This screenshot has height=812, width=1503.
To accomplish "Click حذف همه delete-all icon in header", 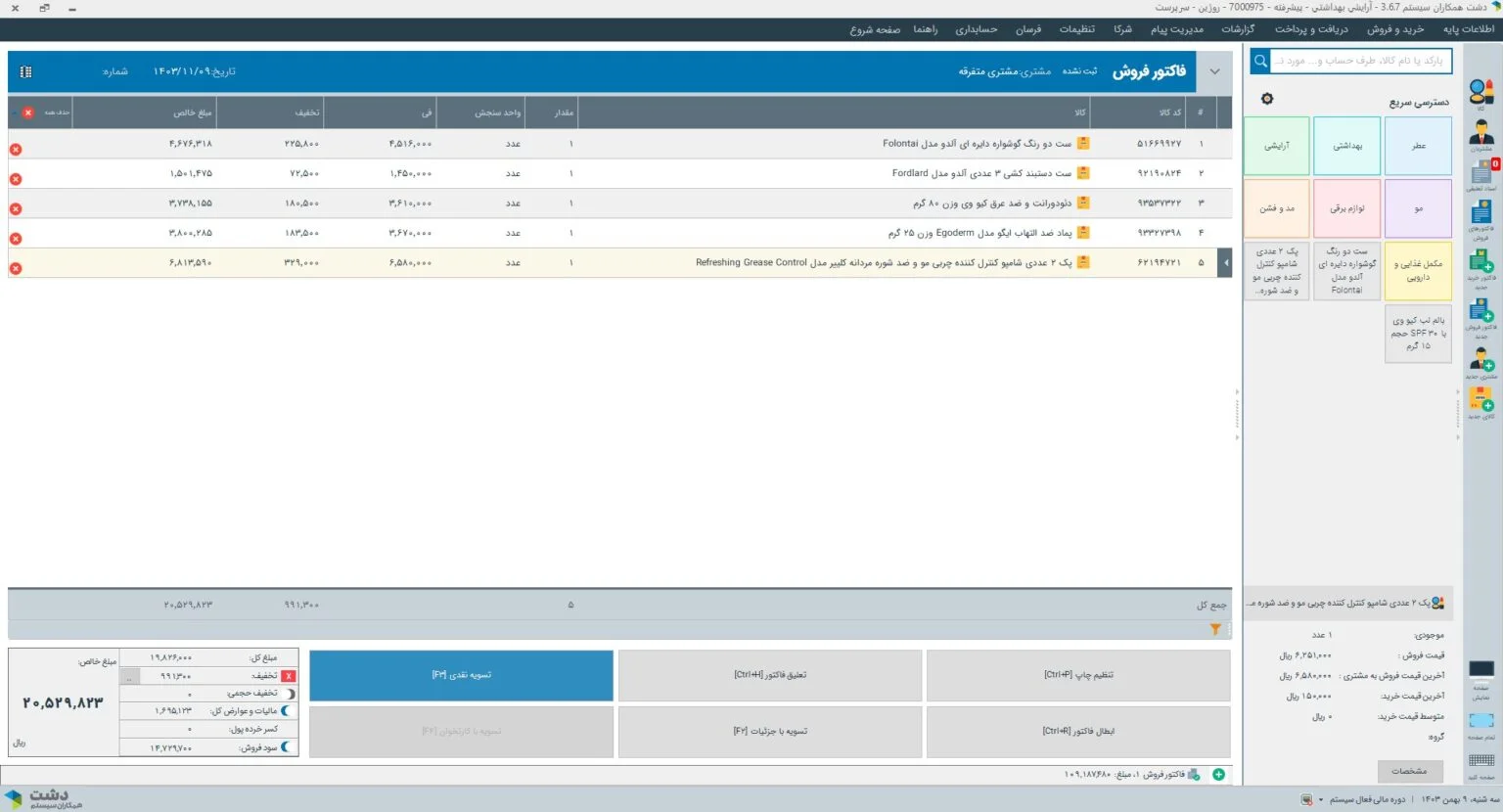I will 28,113.
